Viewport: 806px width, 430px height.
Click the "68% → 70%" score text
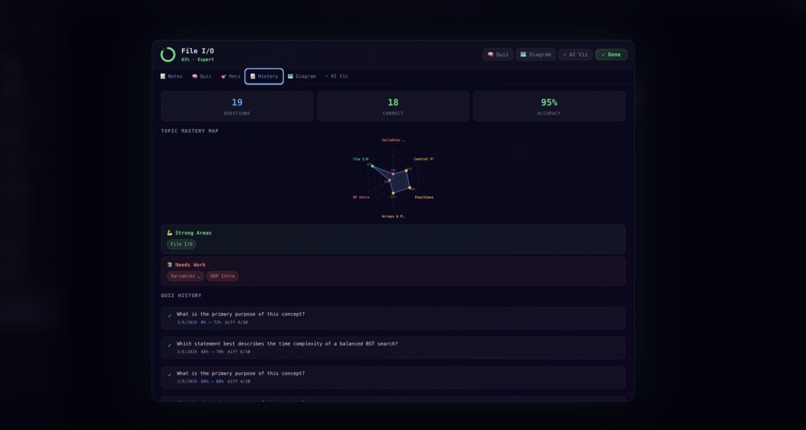point(212,352)
